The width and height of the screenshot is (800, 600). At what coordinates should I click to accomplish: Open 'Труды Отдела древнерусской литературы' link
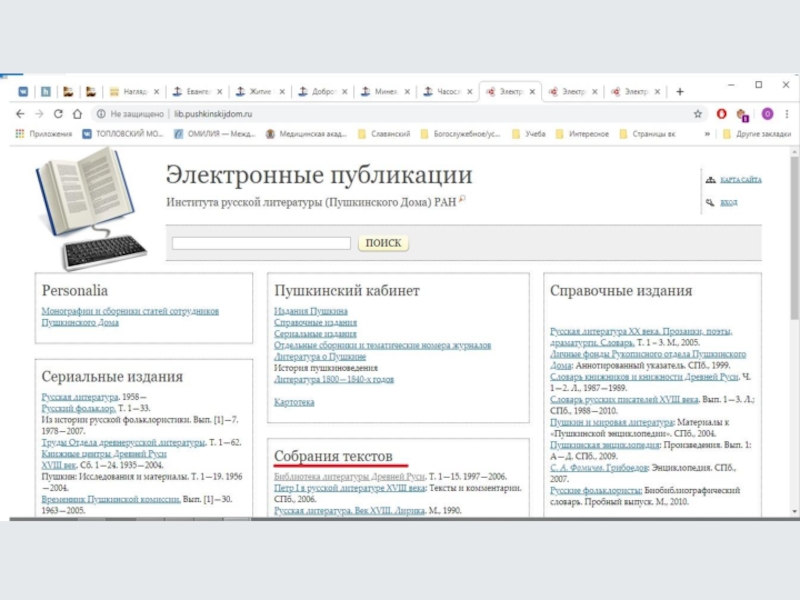(x=123, y=442)
